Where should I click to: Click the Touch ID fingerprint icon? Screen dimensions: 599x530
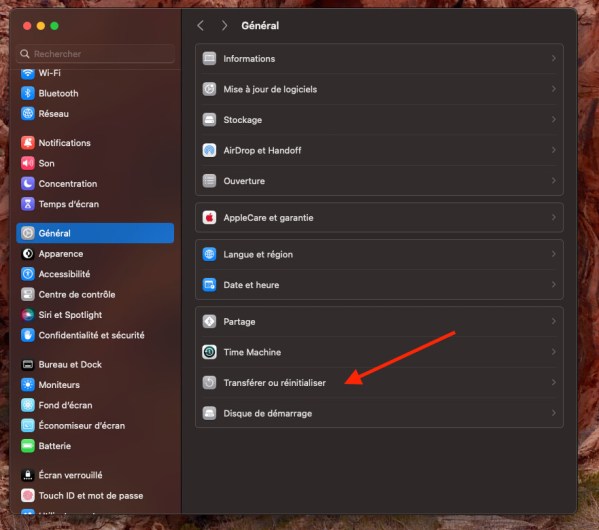[x=28, y=495]
